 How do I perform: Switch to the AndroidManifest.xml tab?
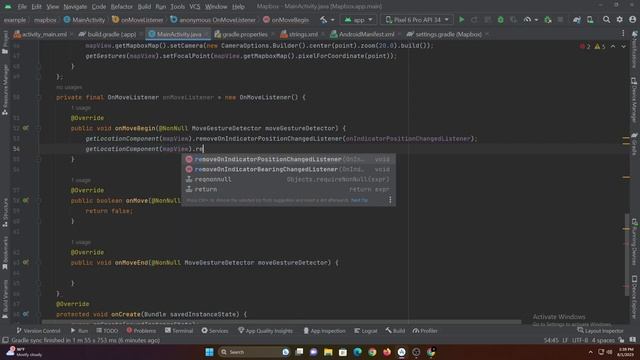click(362, 34)
